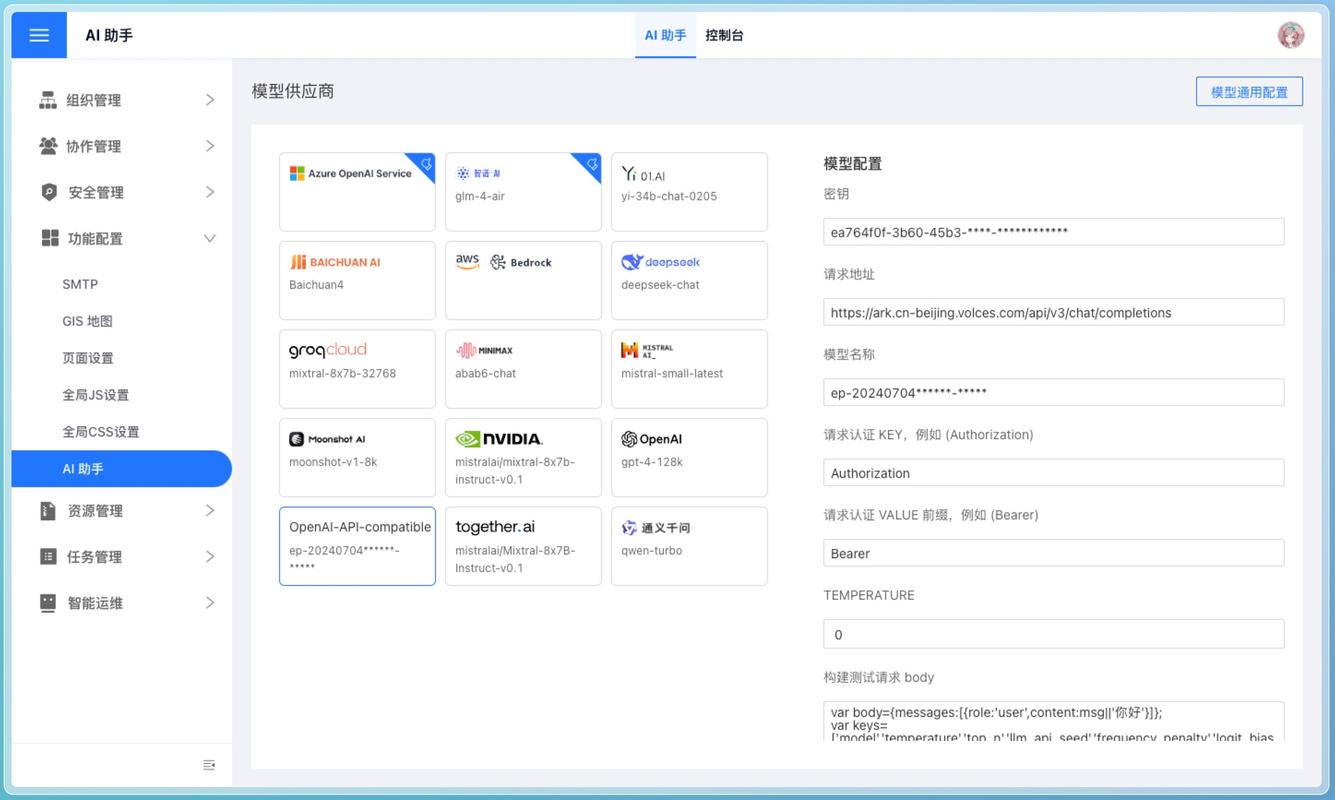The height and width of the screenshot is (800, 1335).
Task: Click the 密钥 input field
Action: (1054, 232)
